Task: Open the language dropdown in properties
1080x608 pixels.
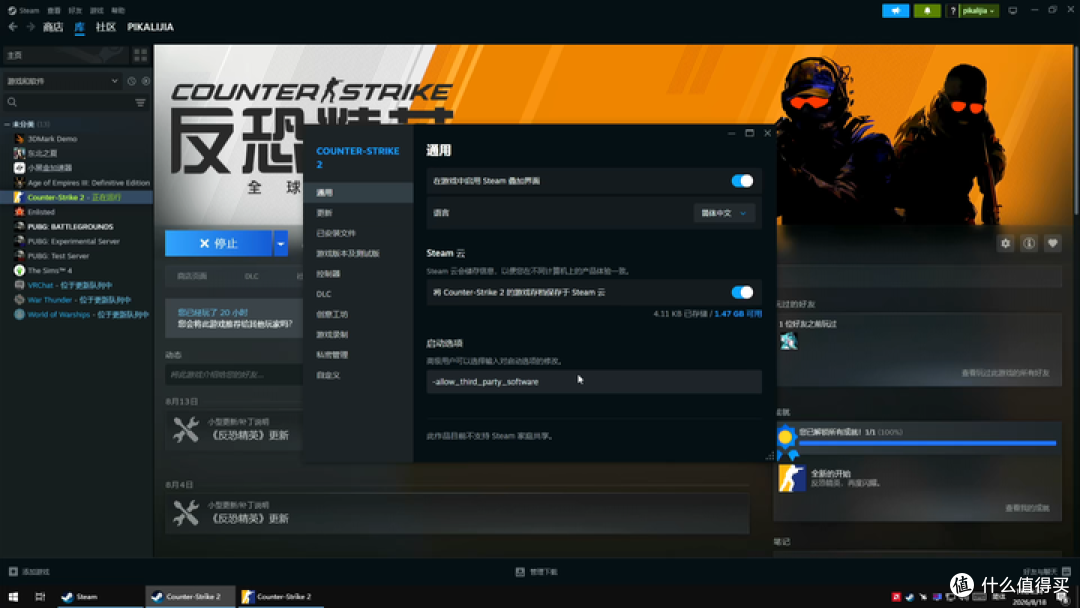Action: point(724,213)
